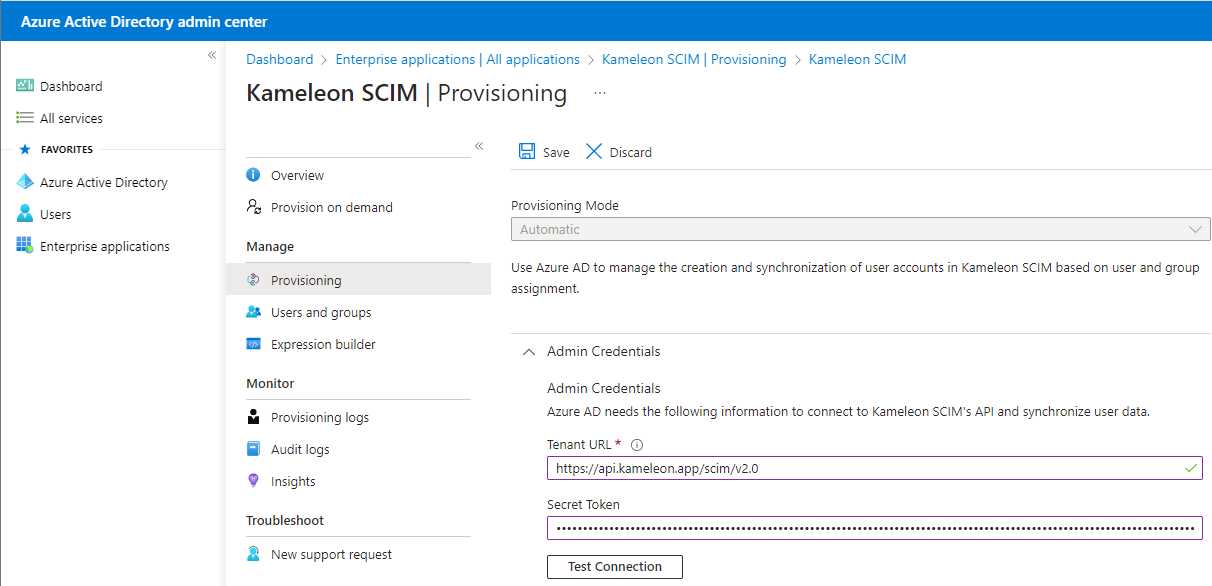1212x586 pixels.
Task: Open Expression builder from Manage section
Action: point(323,344)
